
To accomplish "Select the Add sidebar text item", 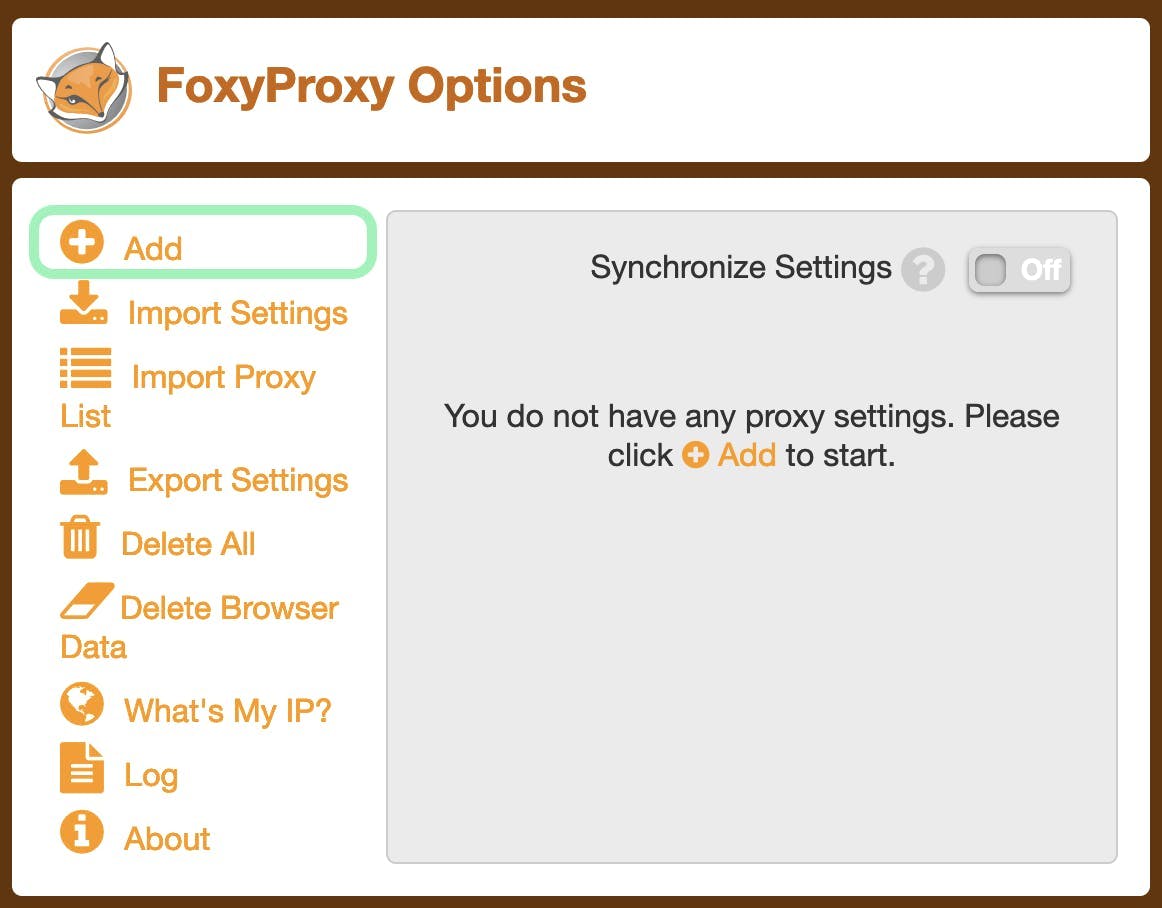I will coord(153,249).
